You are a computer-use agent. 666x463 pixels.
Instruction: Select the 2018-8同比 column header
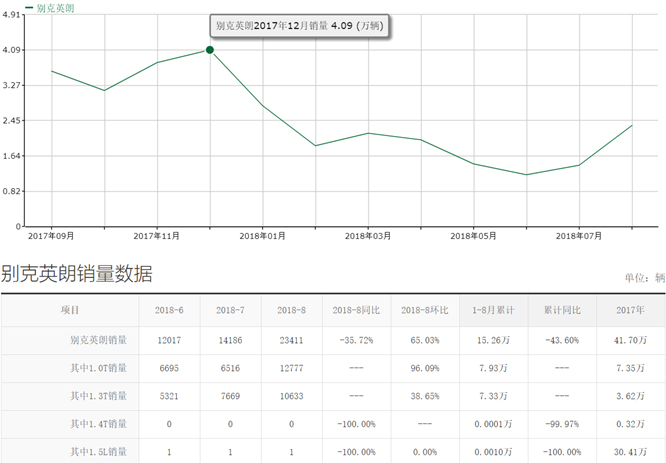click(356, 311)
